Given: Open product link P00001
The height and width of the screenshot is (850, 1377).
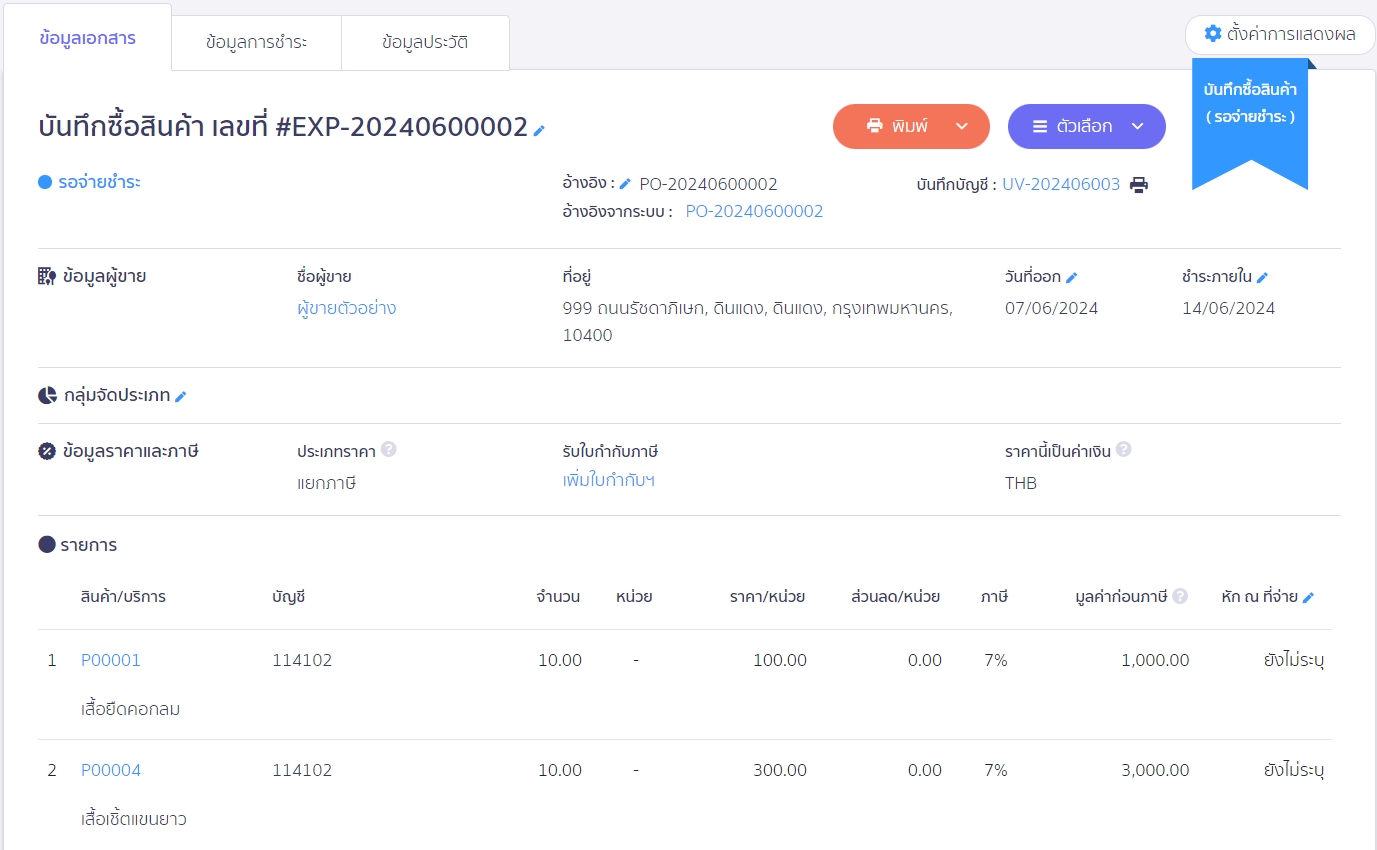Looking at the screenshot, I should click(x=111, y=660).
